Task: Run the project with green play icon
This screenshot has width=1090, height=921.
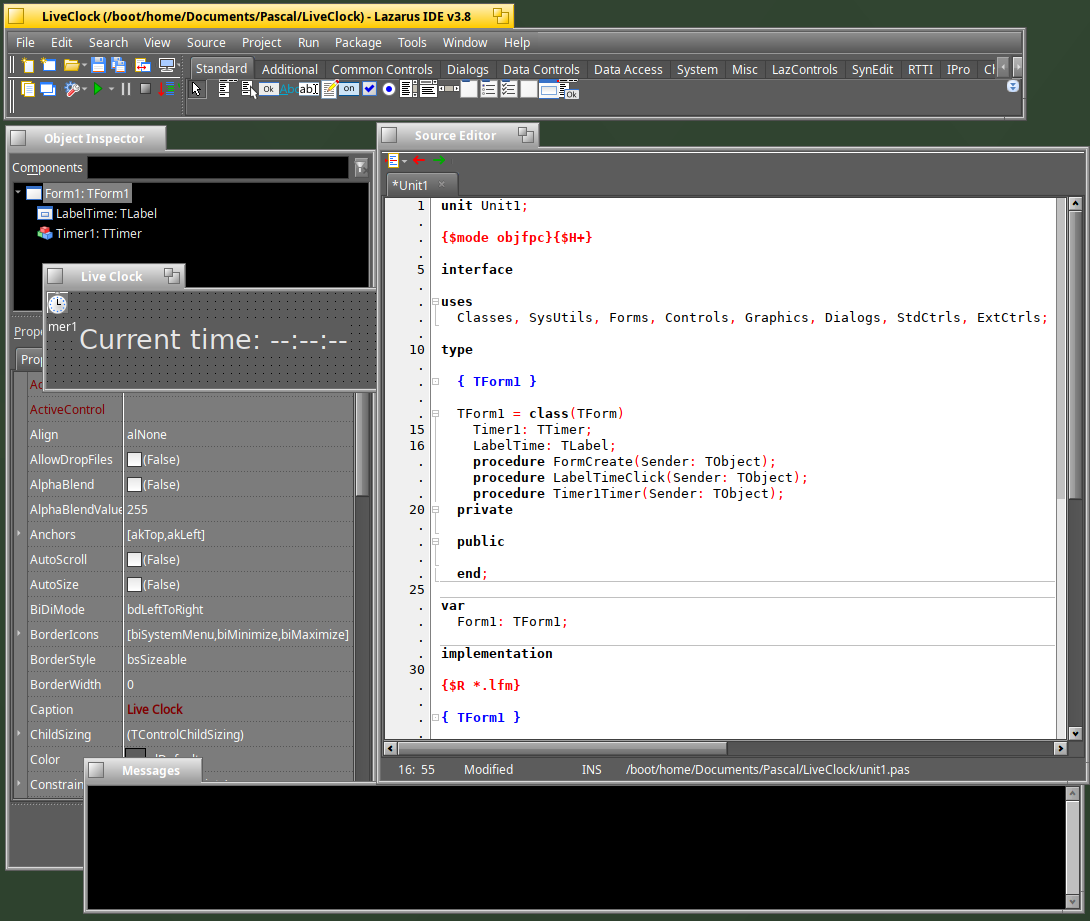Action: click(98, 89)
